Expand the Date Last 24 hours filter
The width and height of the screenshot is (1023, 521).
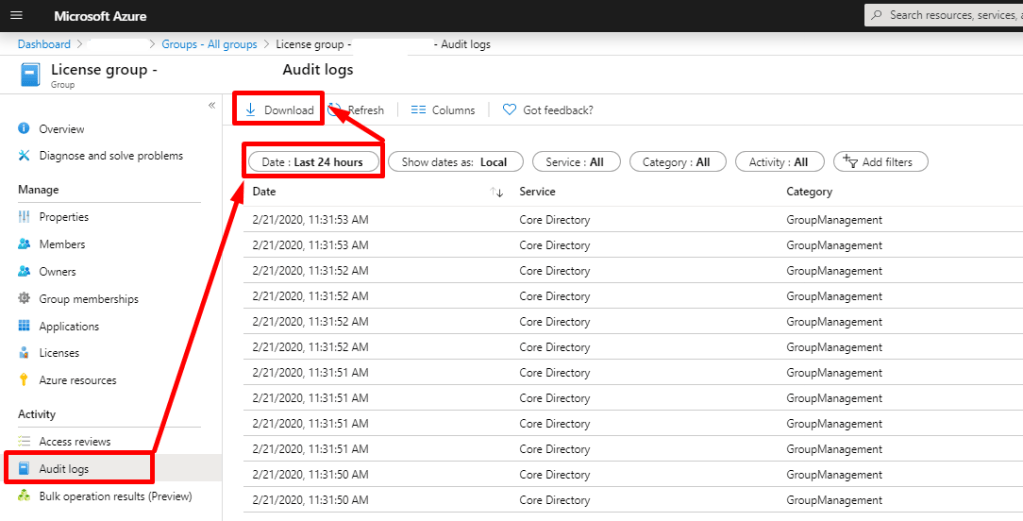(313, 162)
